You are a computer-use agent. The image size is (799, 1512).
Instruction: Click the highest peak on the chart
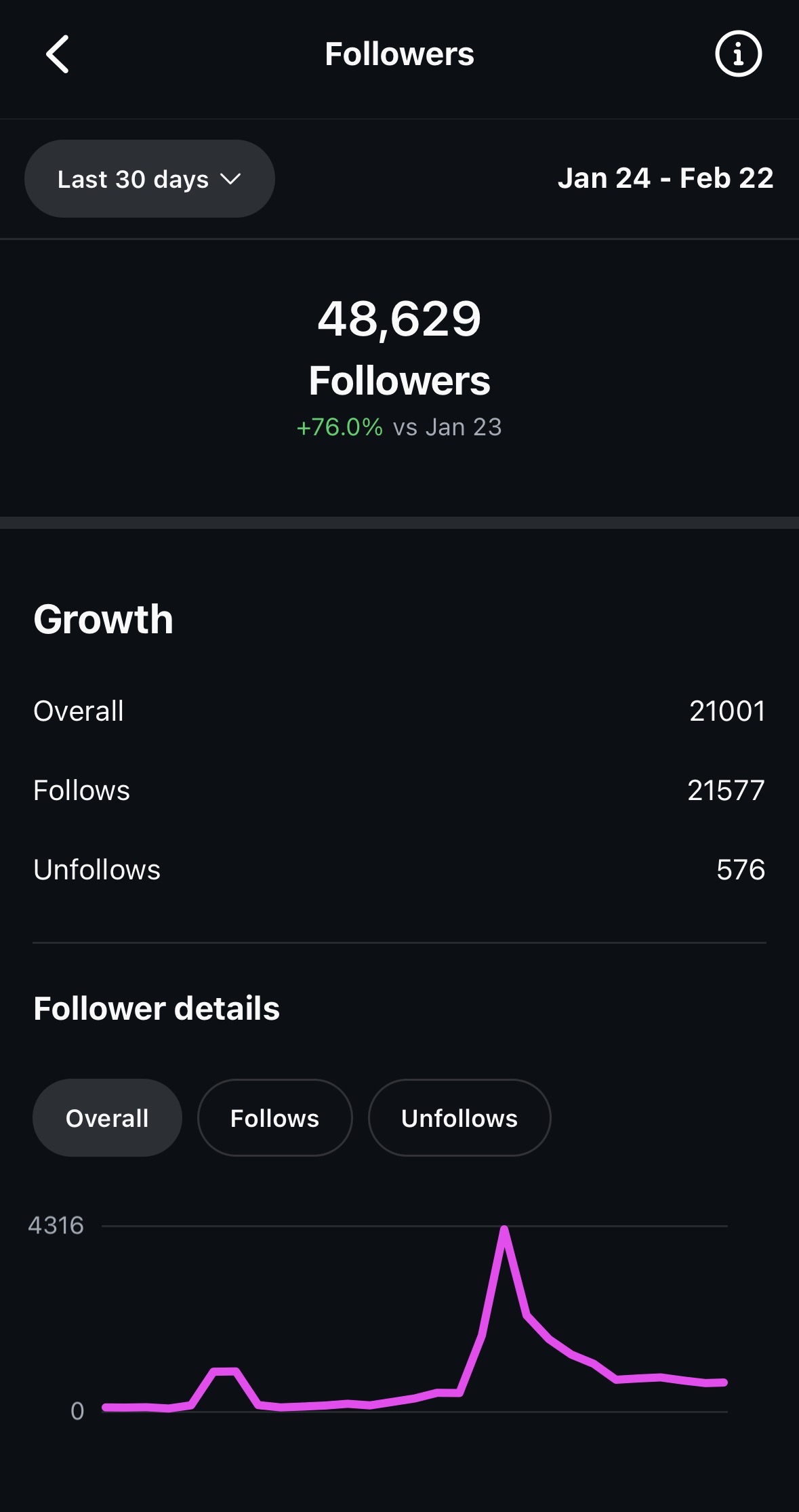(x=504, y=1229)
